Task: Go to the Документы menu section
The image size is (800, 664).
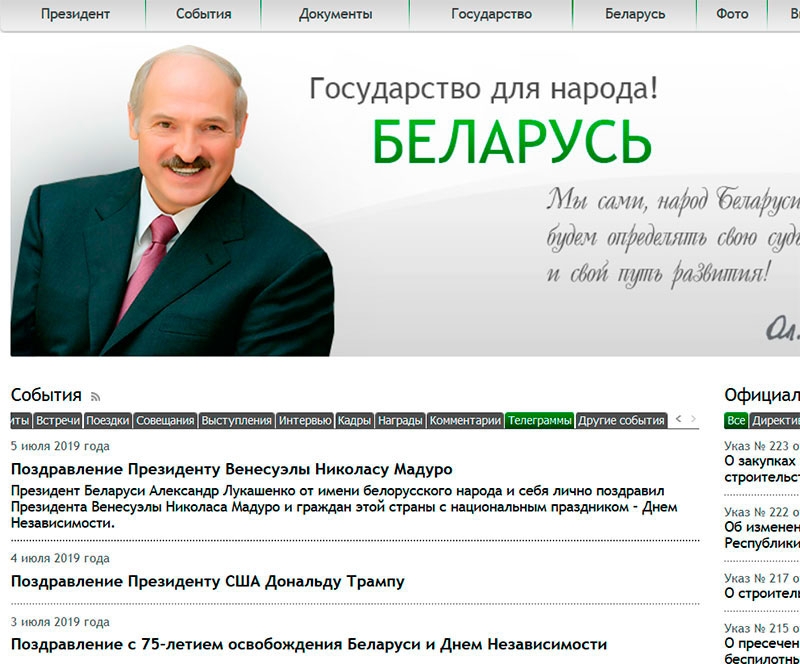Action: [335, 14]
